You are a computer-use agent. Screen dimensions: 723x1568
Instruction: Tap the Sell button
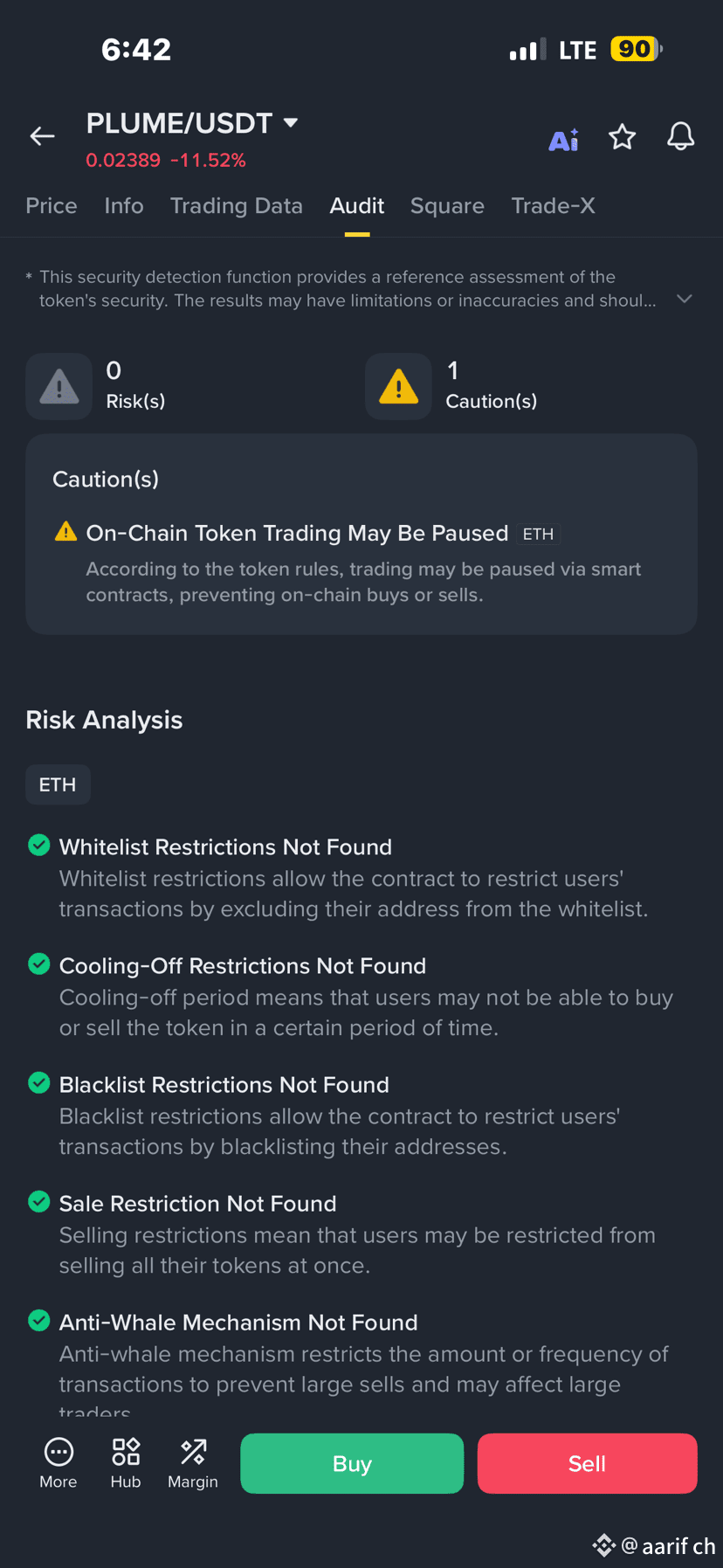pos(587,1463)
